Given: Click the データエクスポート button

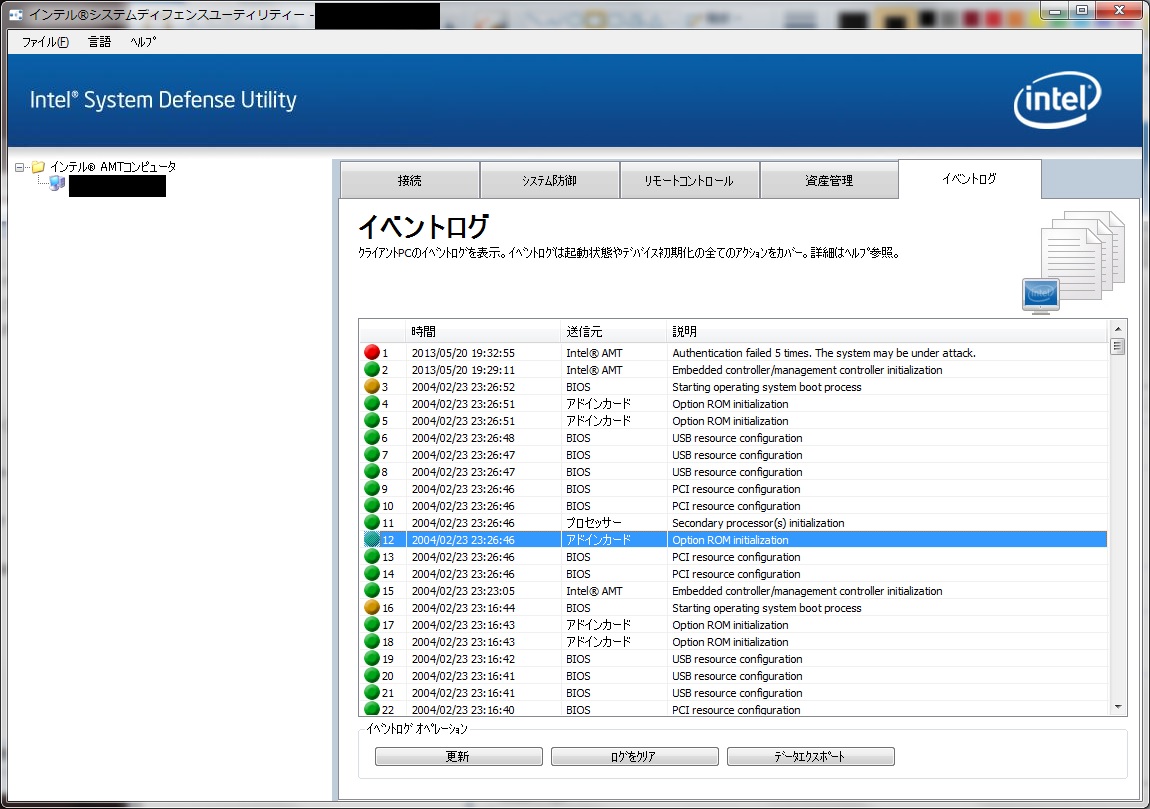Looking at the screenshot, I should 810,756.
